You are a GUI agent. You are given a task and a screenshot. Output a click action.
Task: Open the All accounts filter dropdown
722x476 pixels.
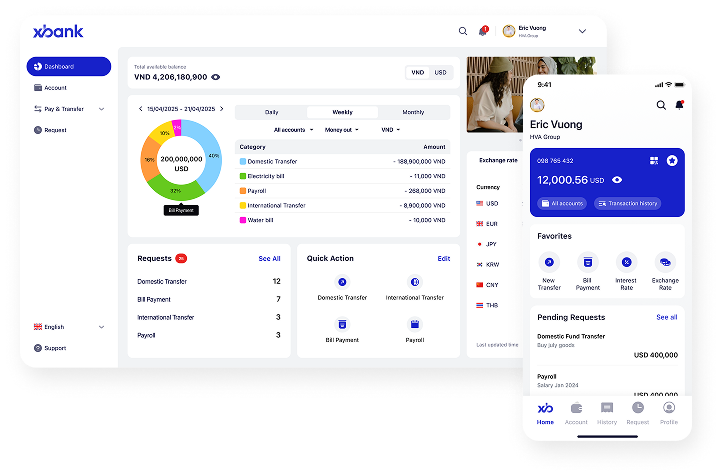[x=294, y=130]
